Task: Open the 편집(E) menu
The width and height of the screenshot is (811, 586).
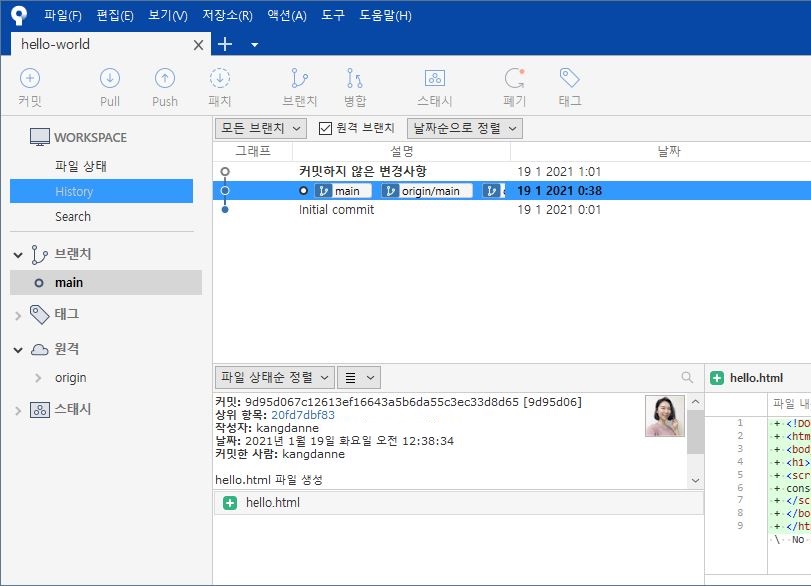Action: tap(115, 16)
